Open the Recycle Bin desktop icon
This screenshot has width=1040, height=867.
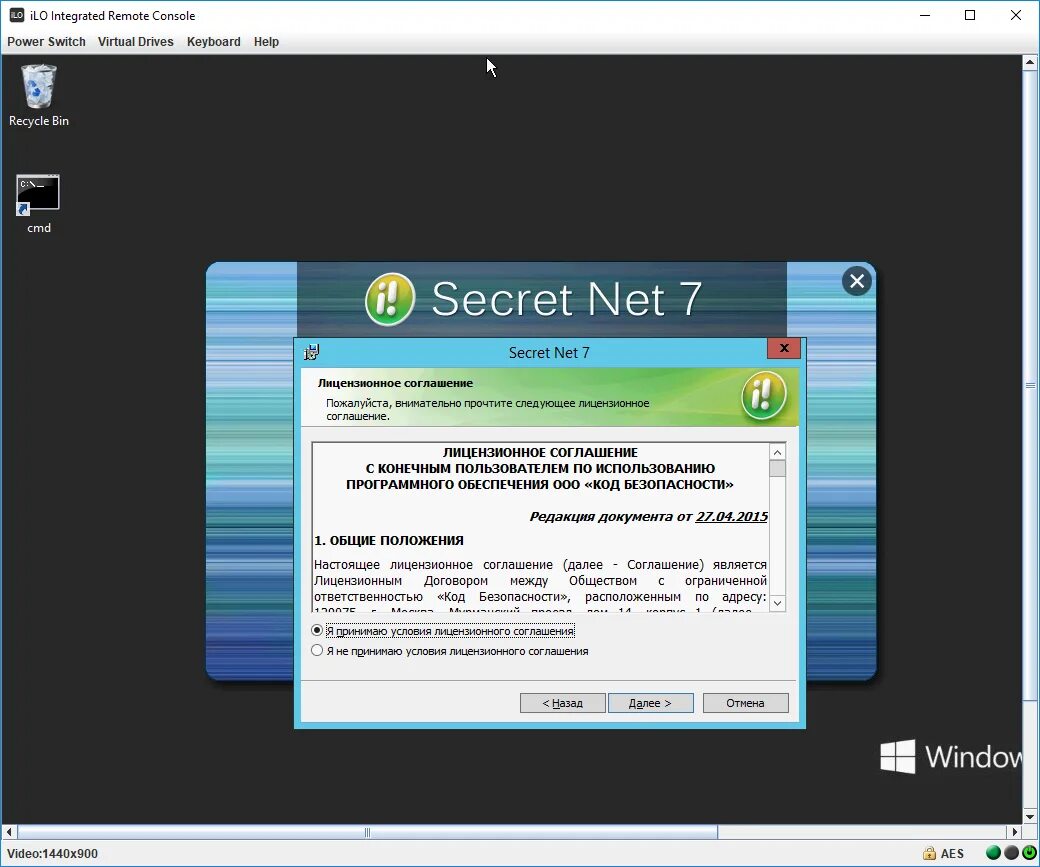pos(38,95)
